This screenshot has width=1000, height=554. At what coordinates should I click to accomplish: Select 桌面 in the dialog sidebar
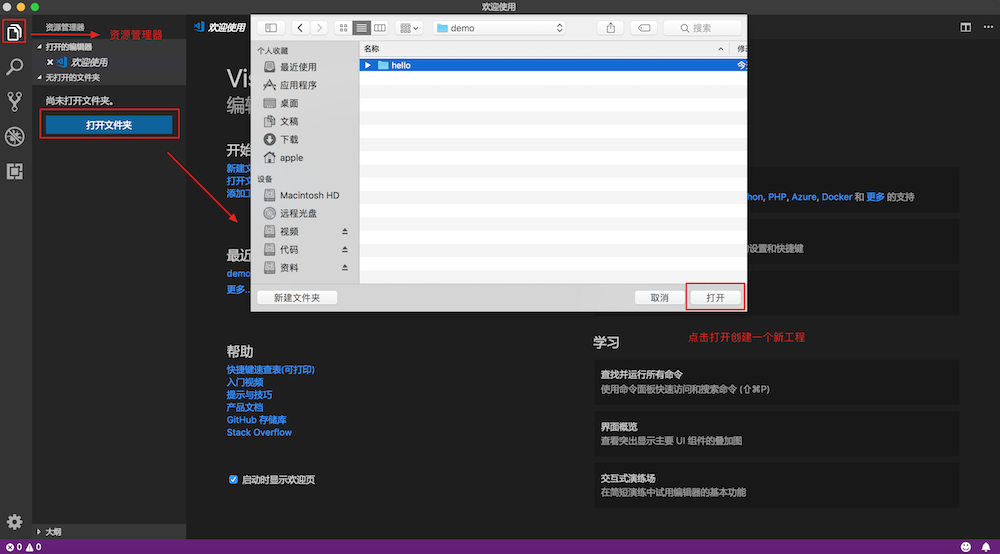pos(289,103)
